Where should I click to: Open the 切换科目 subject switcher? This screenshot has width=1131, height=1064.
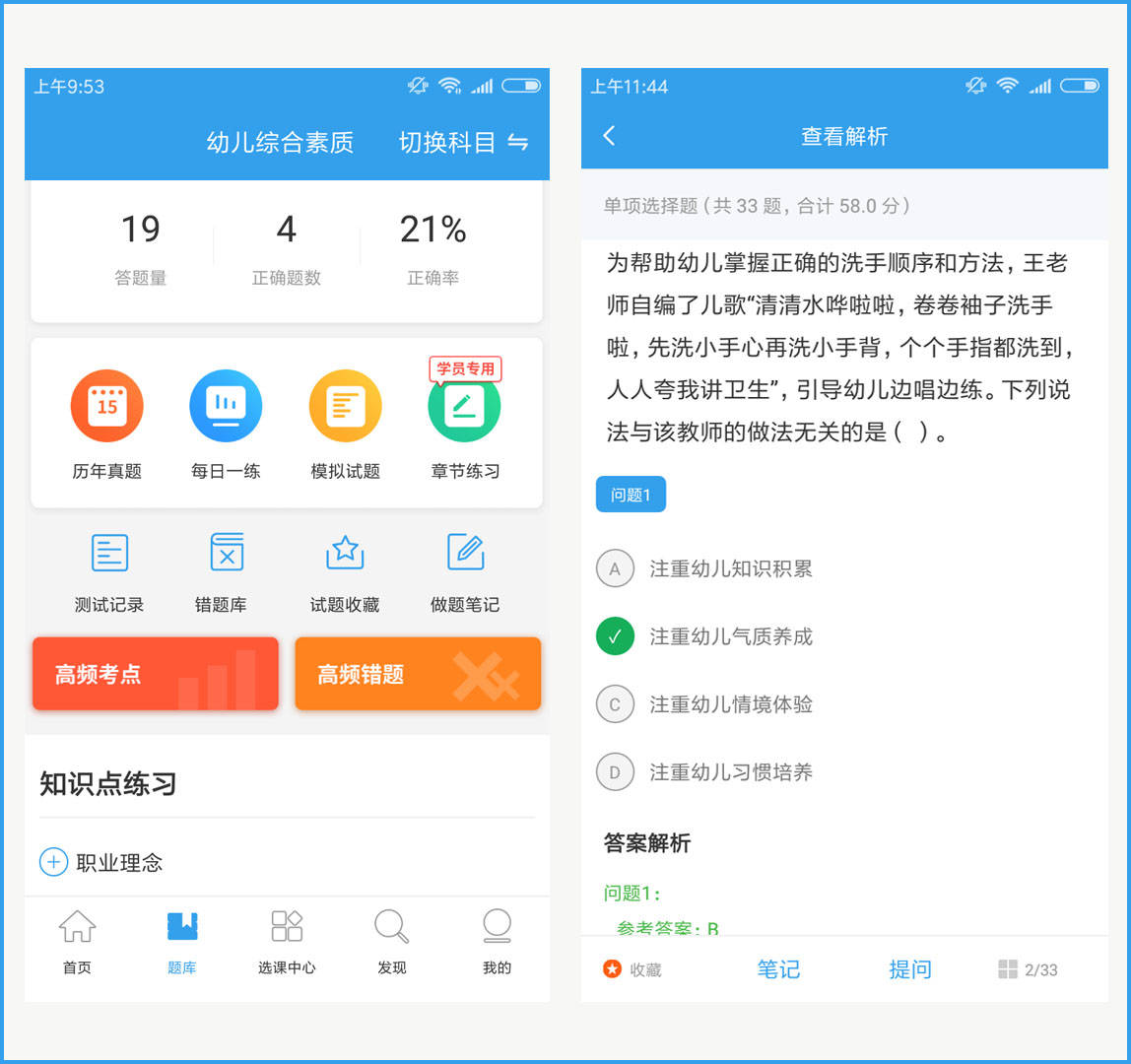click(x=463, y=142)
